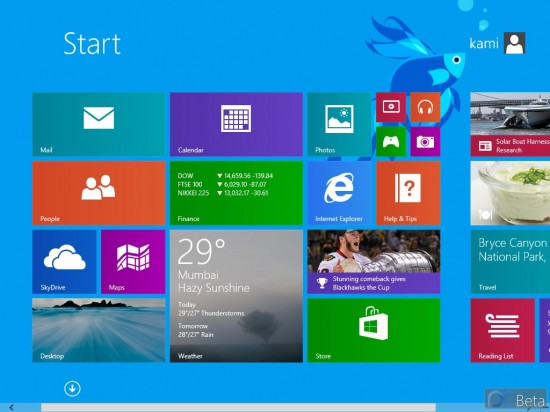This screenshot has width=550, height=412.
Task: Open Bryce Canyon Travel tile
Action: pos(510,262)
